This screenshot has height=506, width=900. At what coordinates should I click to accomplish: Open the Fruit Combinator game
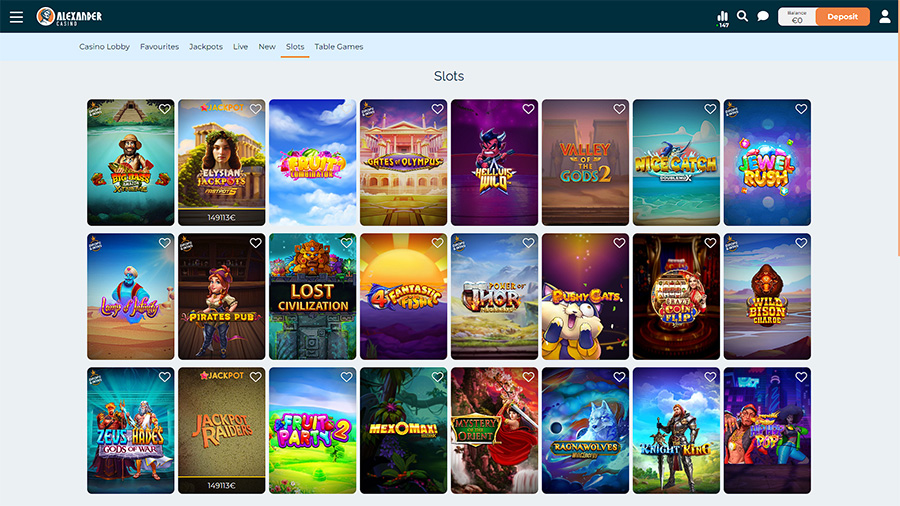[x=312, y=162]
